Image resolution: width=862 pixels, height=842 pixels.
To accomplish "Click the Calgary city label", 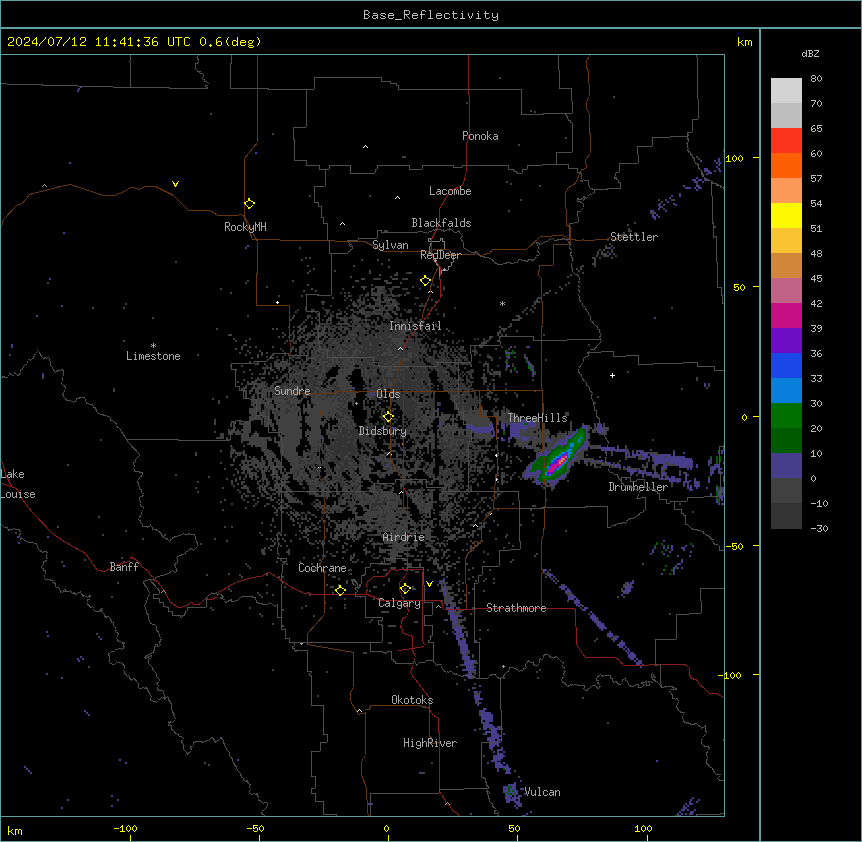I will tap(400, 603).
